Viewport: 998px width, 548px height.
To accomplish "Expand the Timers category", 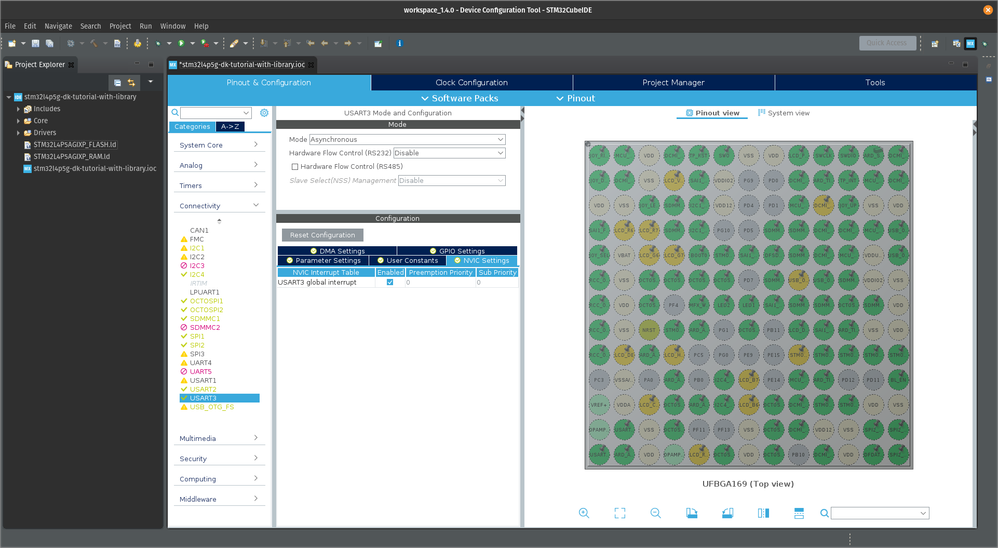I will tap(219, 185).
